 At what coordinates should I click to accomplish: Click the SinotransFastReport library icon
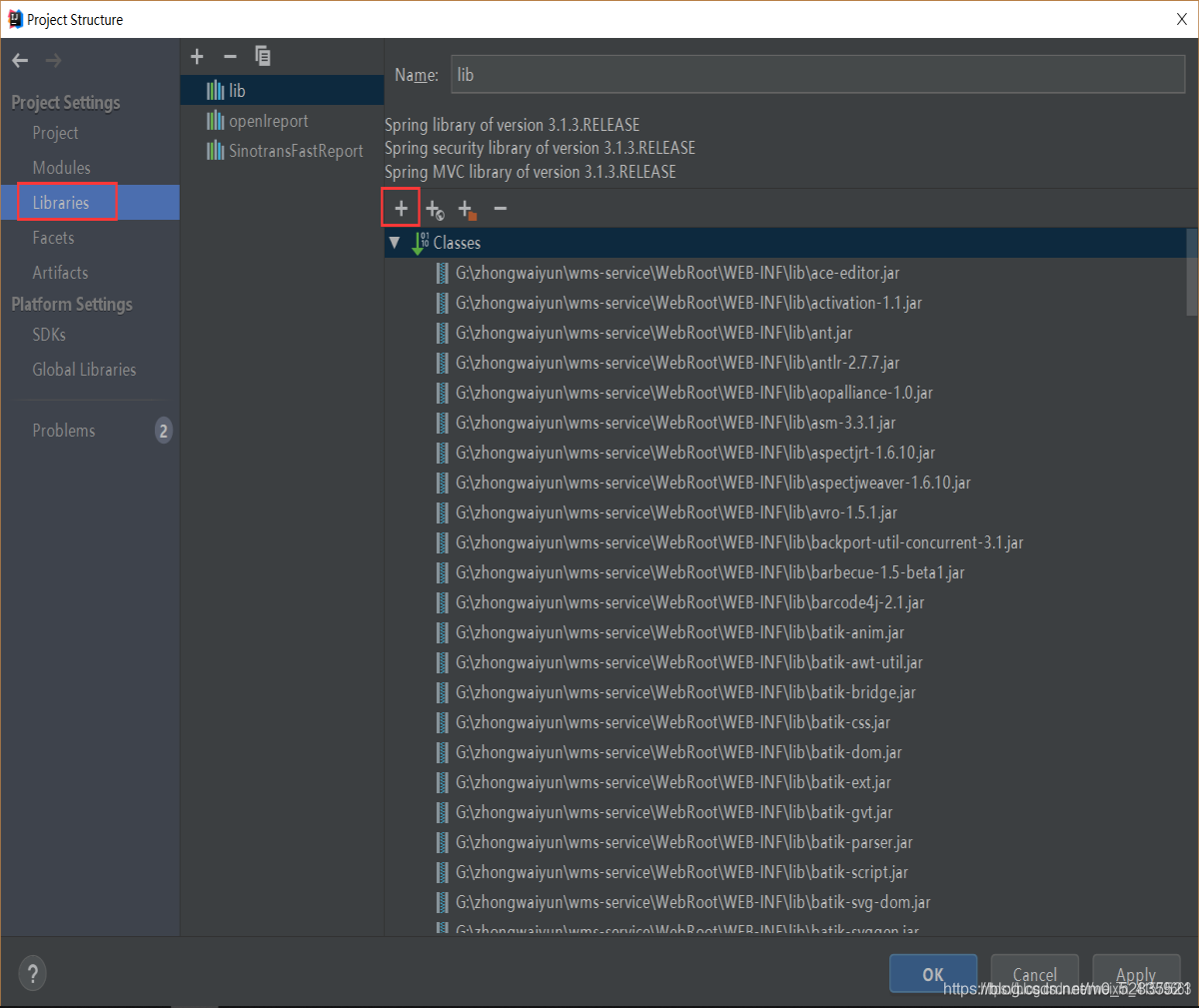click(215, 151)
